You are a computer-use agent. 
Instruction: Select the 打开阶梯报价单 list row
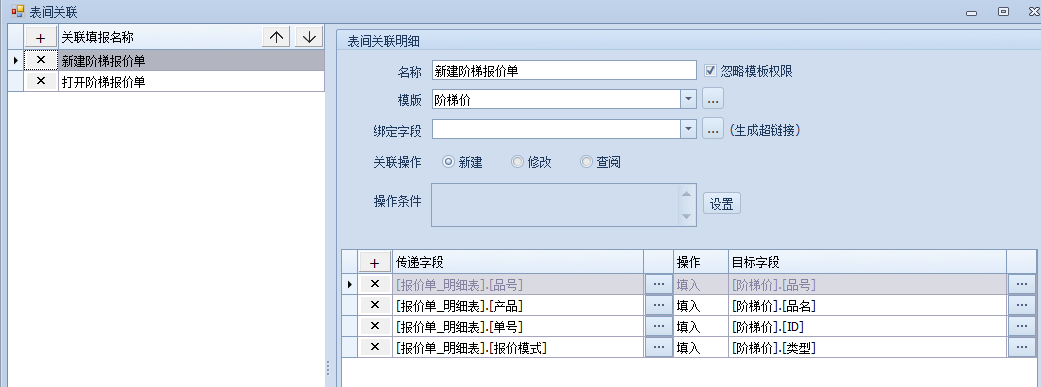(x=191, y=82)
